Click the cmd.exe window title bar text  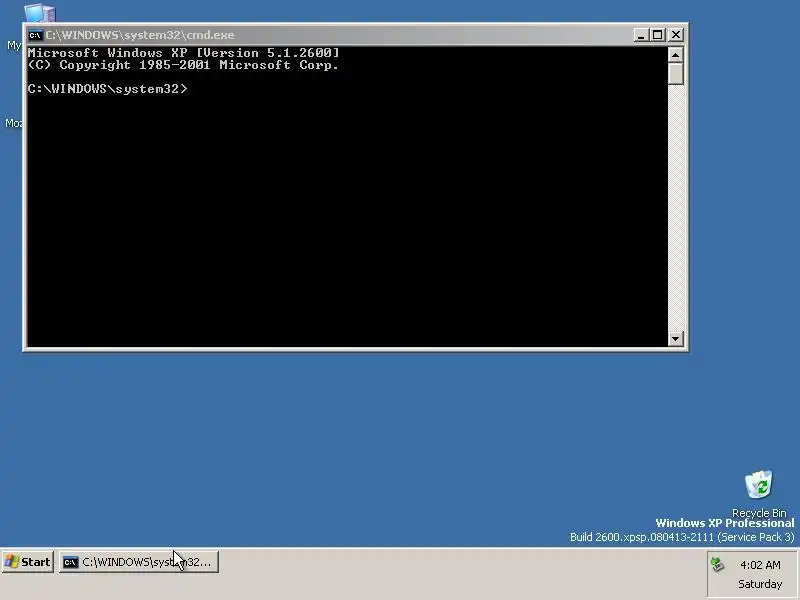[140, 35]
